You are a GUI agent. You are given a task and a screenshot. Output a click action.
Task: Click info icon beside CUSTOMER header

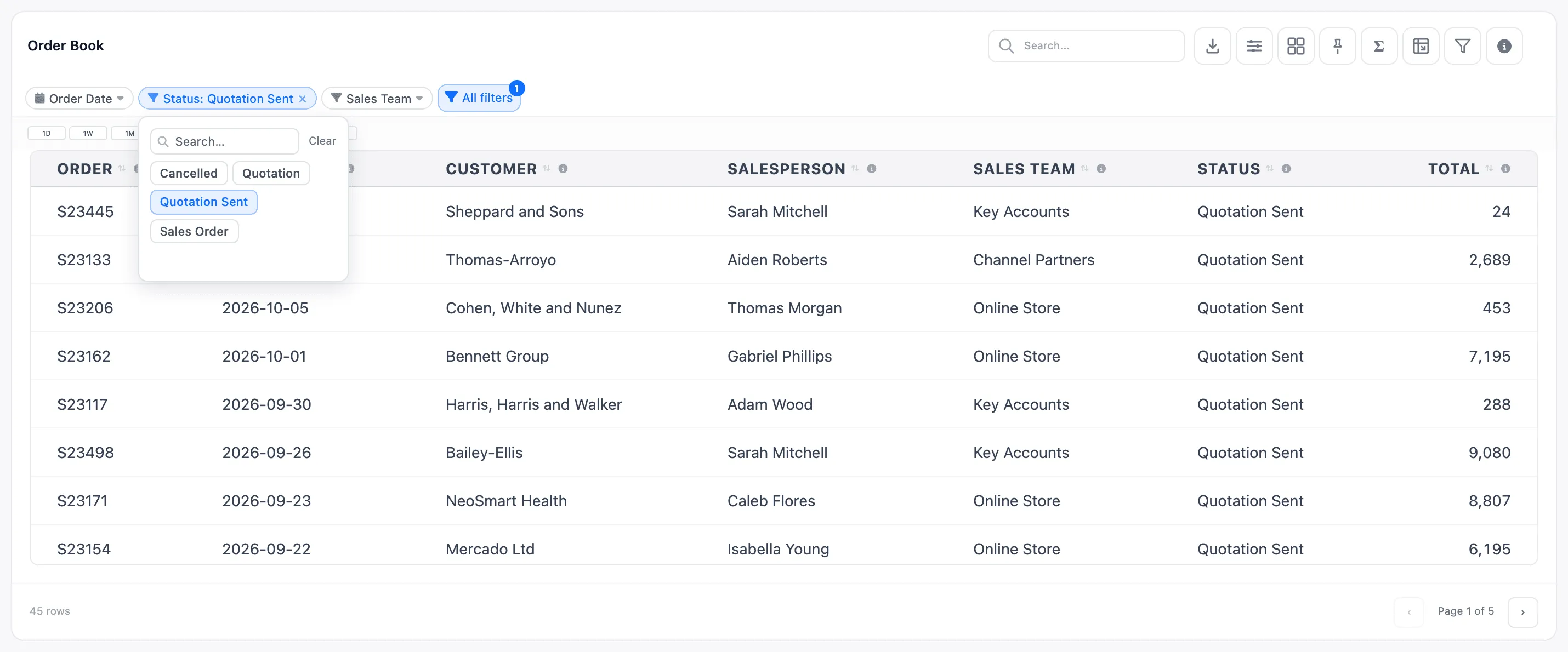563,168
